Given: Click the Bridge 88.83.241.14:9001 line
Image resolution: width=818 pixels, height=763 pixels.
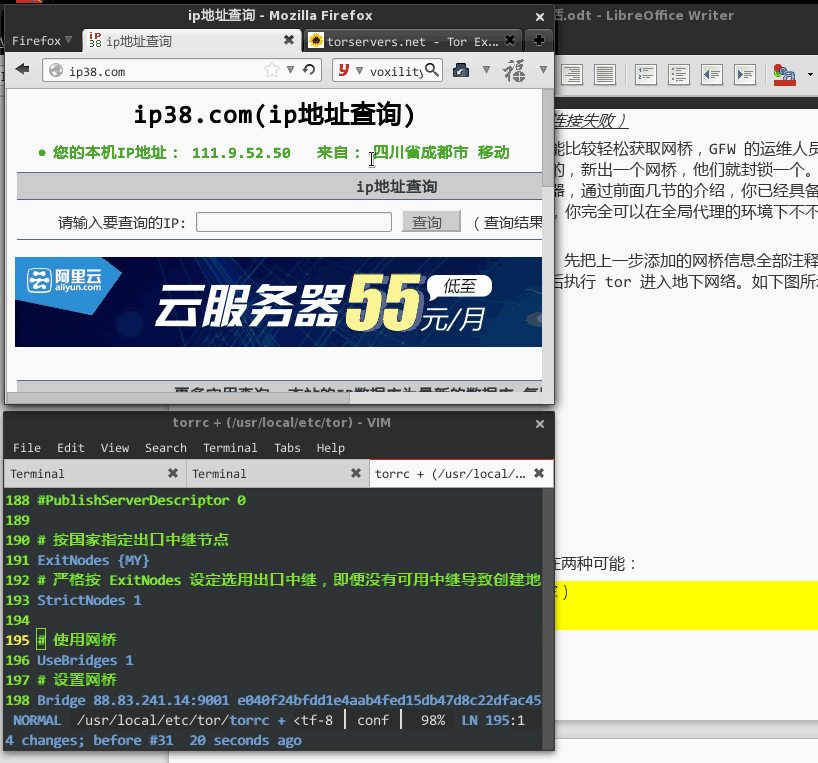Looking at the screenshot, I should click(288, 700).
